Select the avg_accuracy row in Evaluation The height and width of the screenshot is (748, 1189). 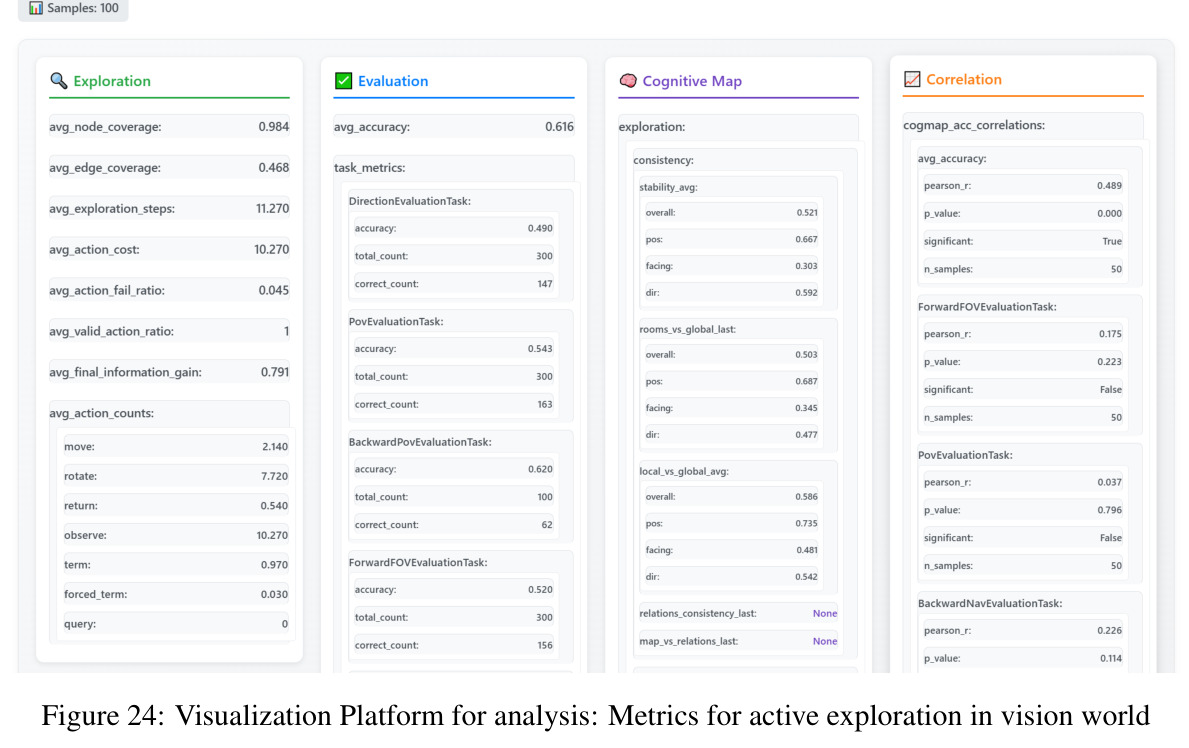coord(453,127)
